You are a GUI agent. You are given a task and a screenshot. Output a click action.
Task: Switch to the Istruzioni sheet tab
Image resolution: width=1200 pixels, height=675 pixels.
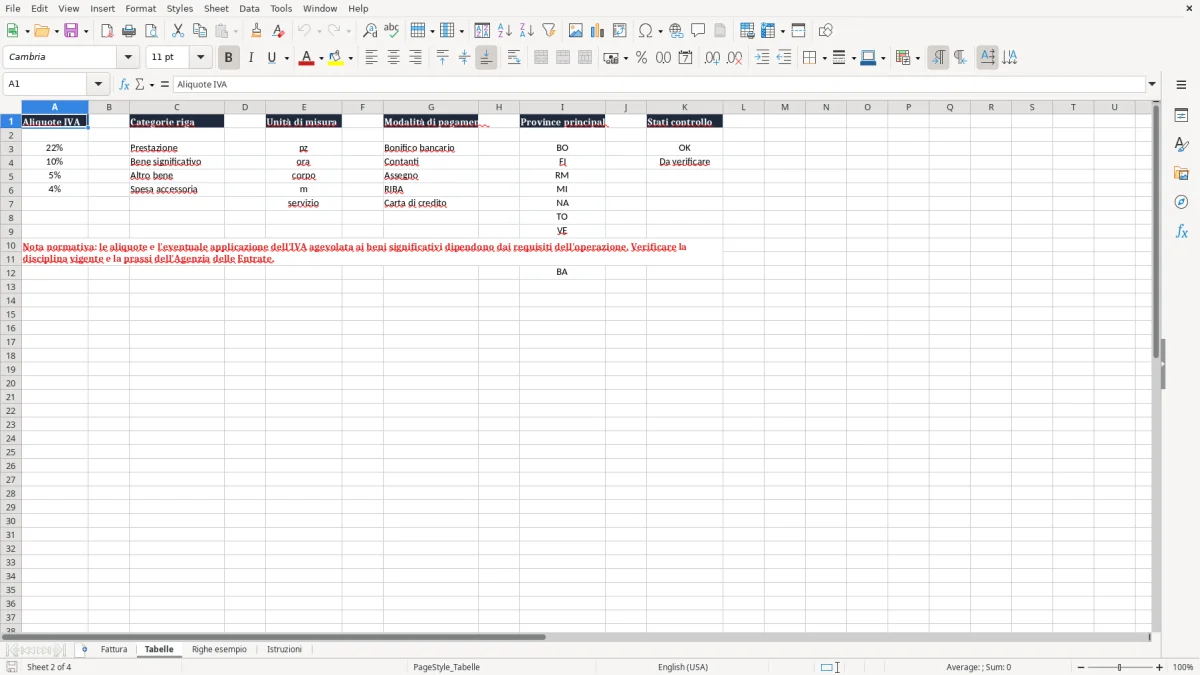pyautogui.click(x=284, y=649)
